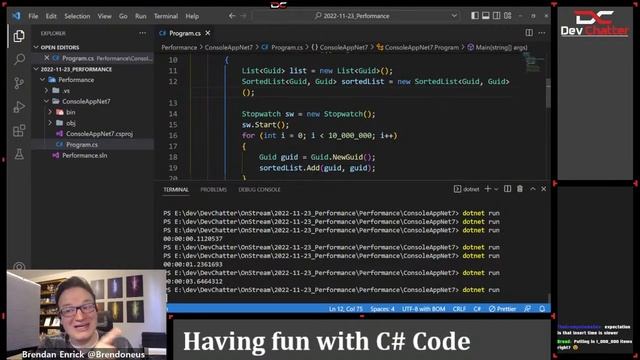Open Explorer more actions ellipsis

(142, 33)
